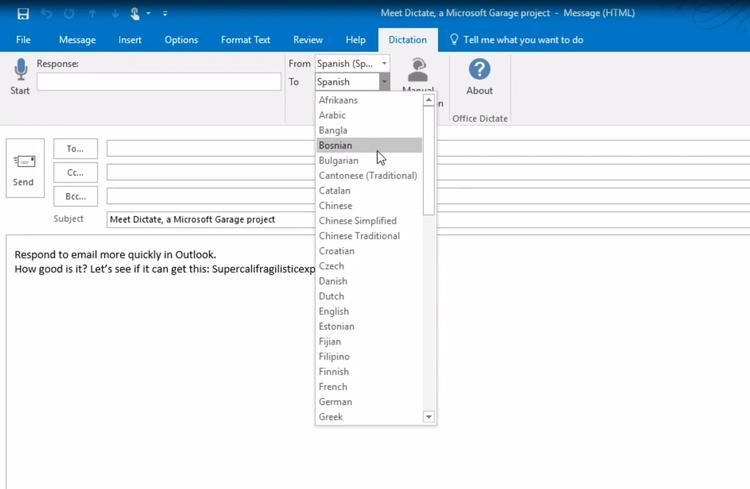
Task: Click the Next Item down arrow
Action: pos(115,13)
